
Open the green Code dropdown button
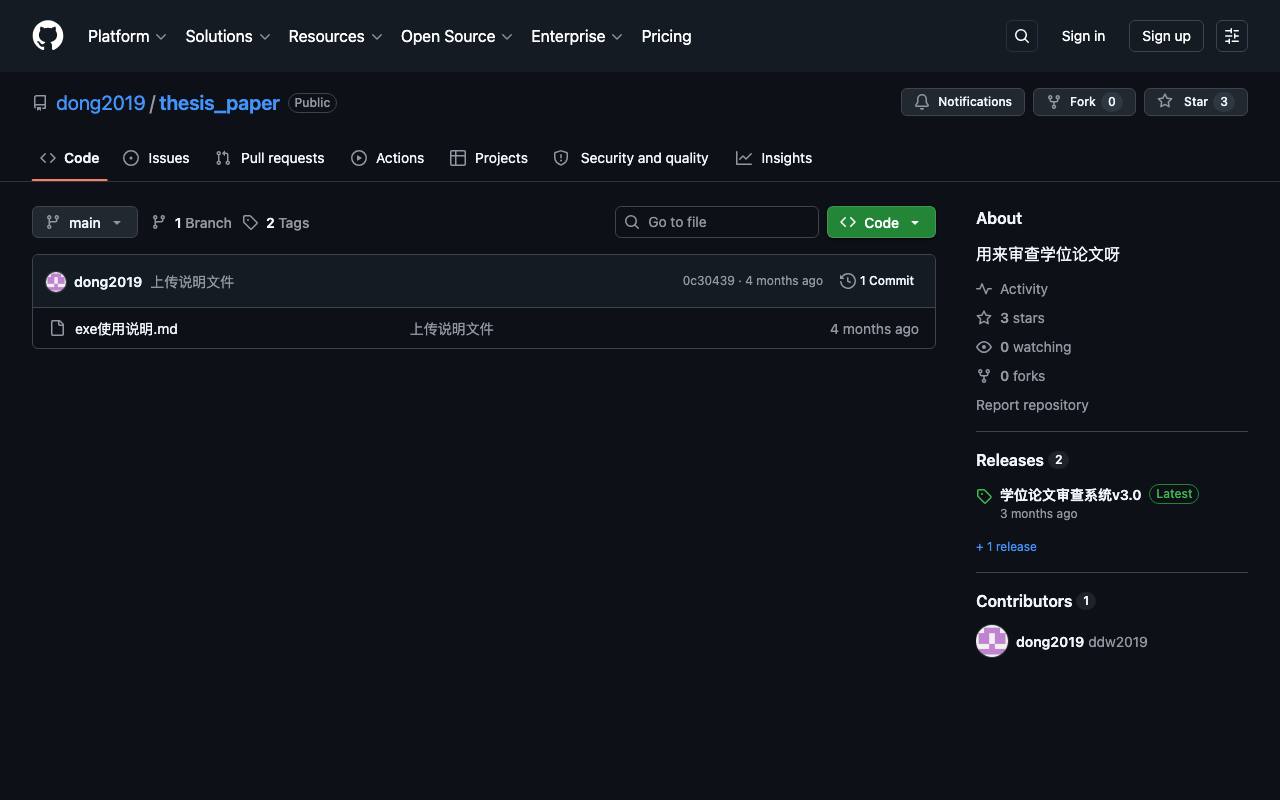click(881, 222)
